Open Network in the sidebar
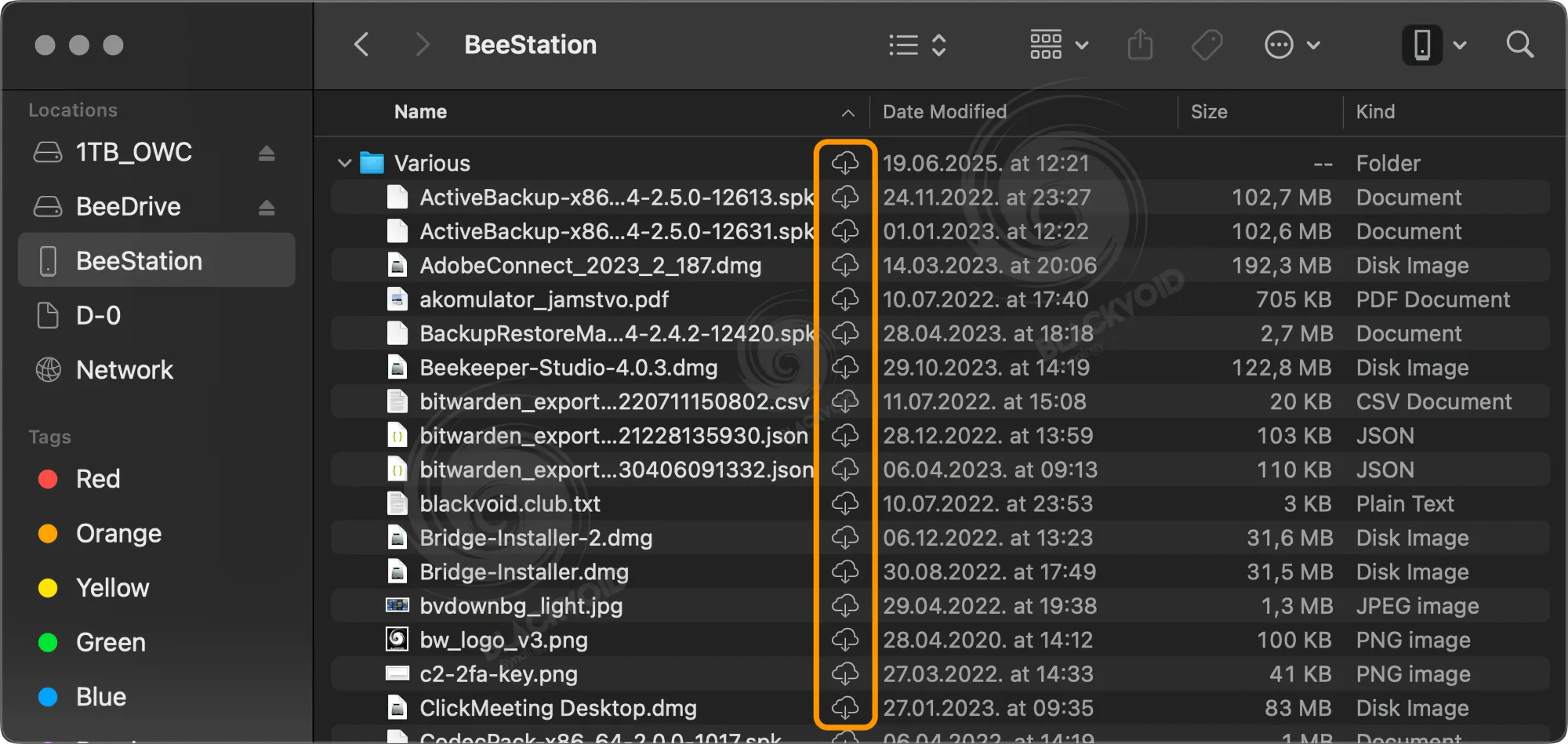 tap(156, 369)
